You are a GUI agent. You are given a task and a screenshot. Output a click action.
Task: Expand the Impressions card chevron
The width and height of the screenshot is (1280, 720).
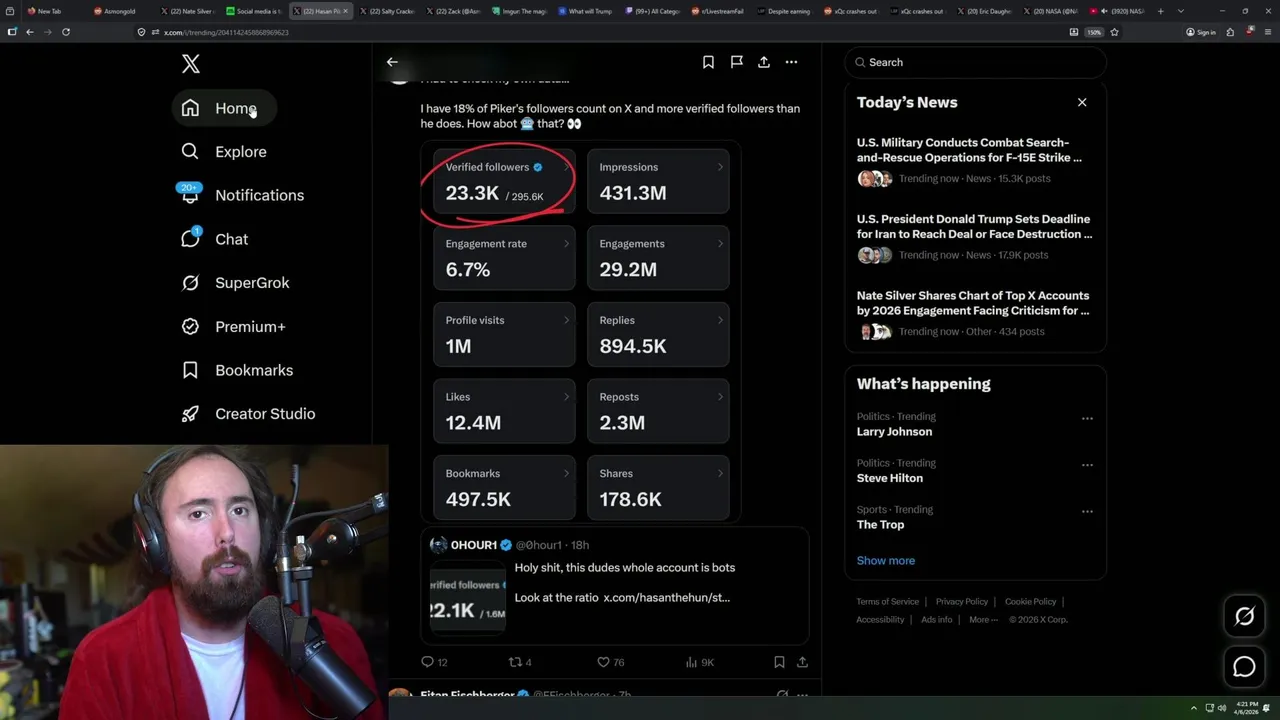[720, 167]
